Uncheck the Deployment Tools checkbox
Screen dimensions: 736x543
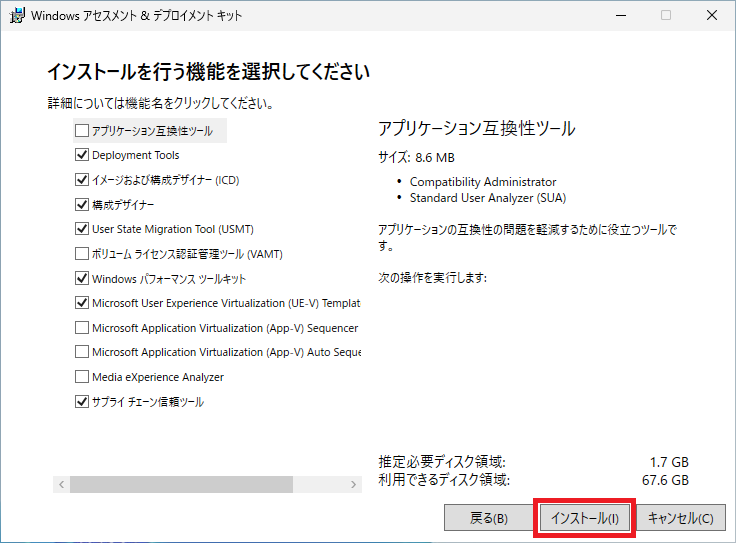tap(82, 154)
